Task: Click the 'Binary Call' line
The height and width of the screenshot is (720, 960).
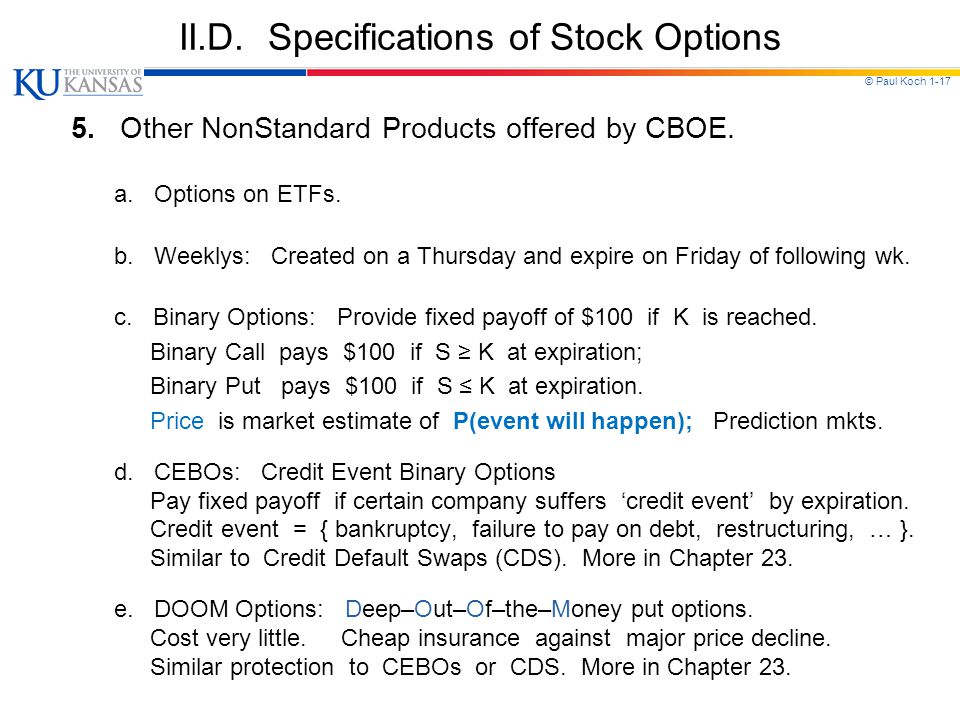Action: 396,353
